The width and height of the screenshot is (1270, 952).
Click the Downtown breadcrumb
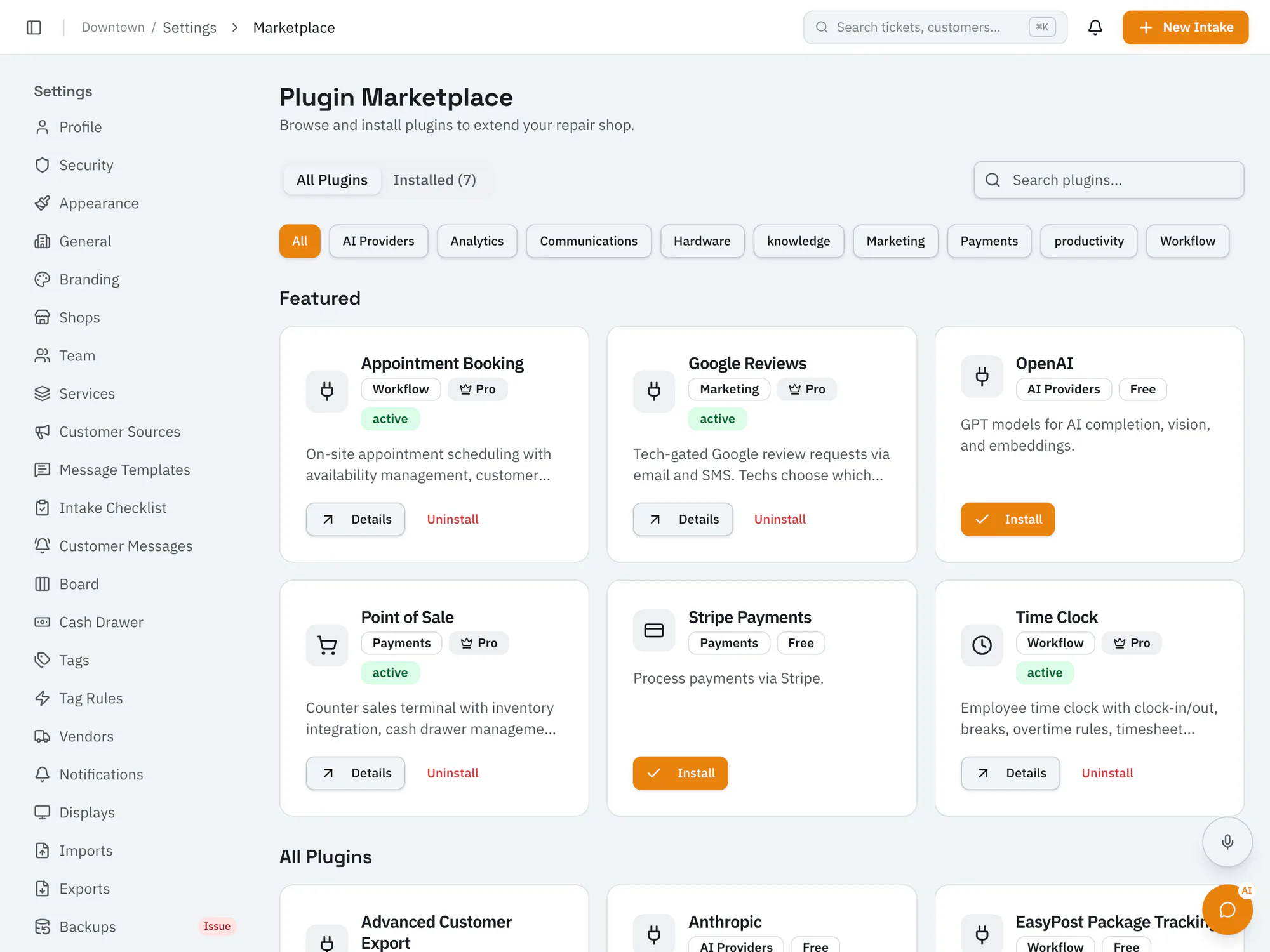point(113,27)
